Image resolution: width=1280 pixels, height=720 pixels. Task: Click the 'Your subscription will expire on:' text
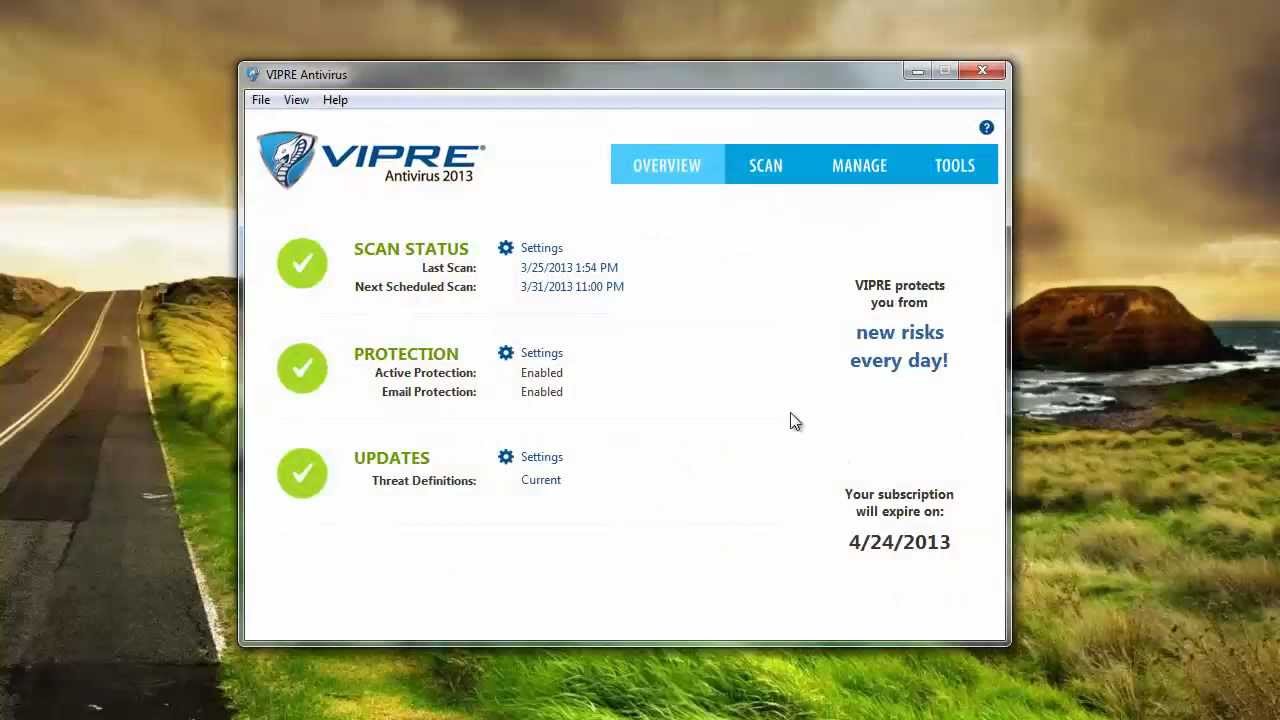(x=899, y=503)
